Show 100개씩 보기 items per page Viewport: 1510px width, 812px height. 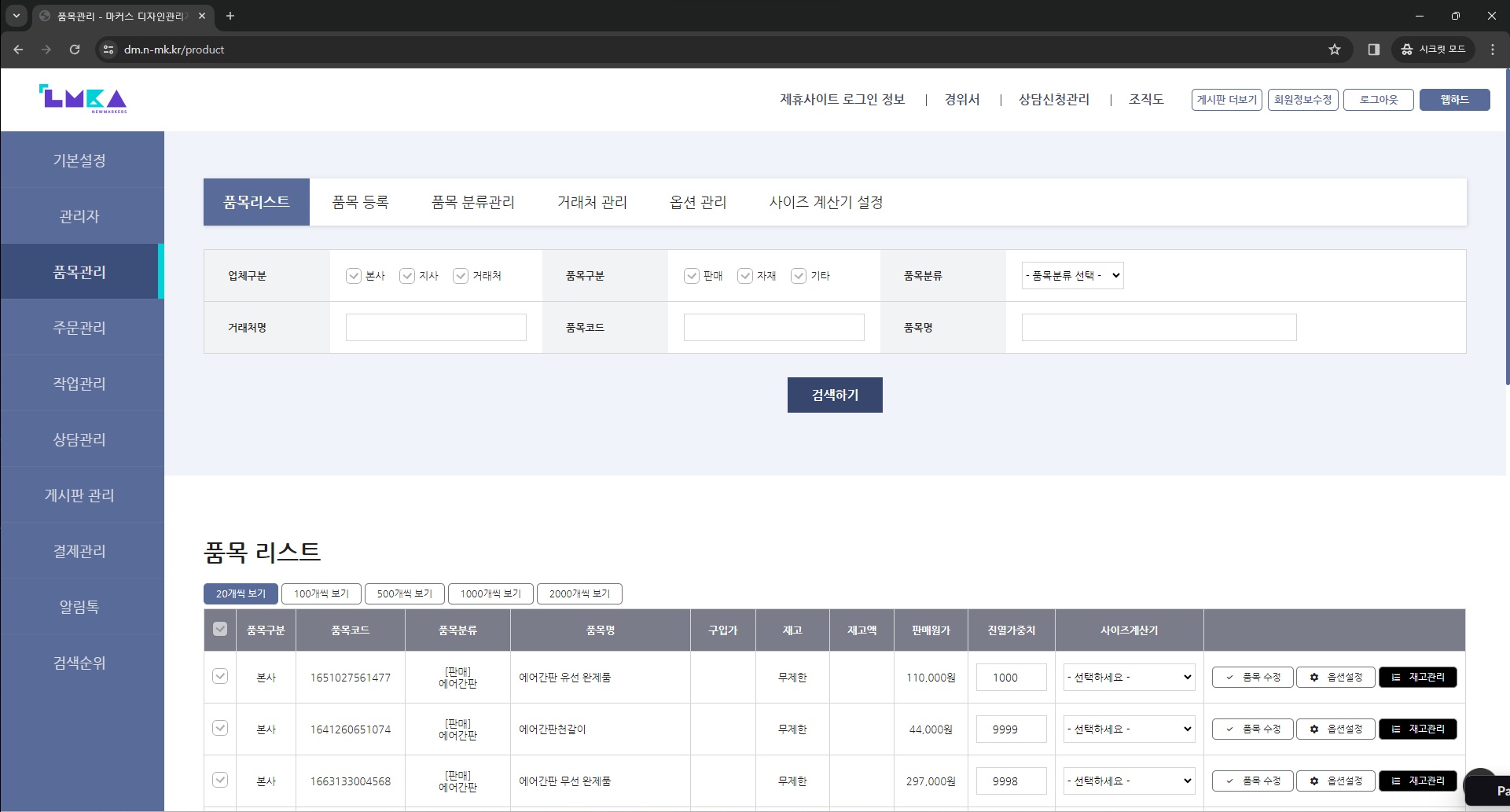point(321,593)
